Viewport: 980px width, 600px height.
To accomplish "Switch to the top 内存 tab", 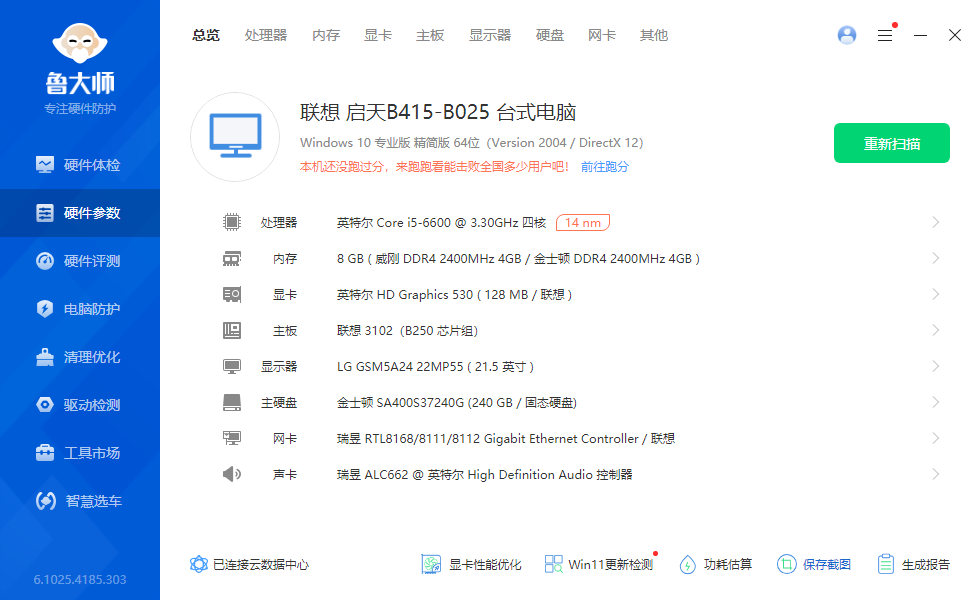I will pyautogui.click(x=326, y=36).
